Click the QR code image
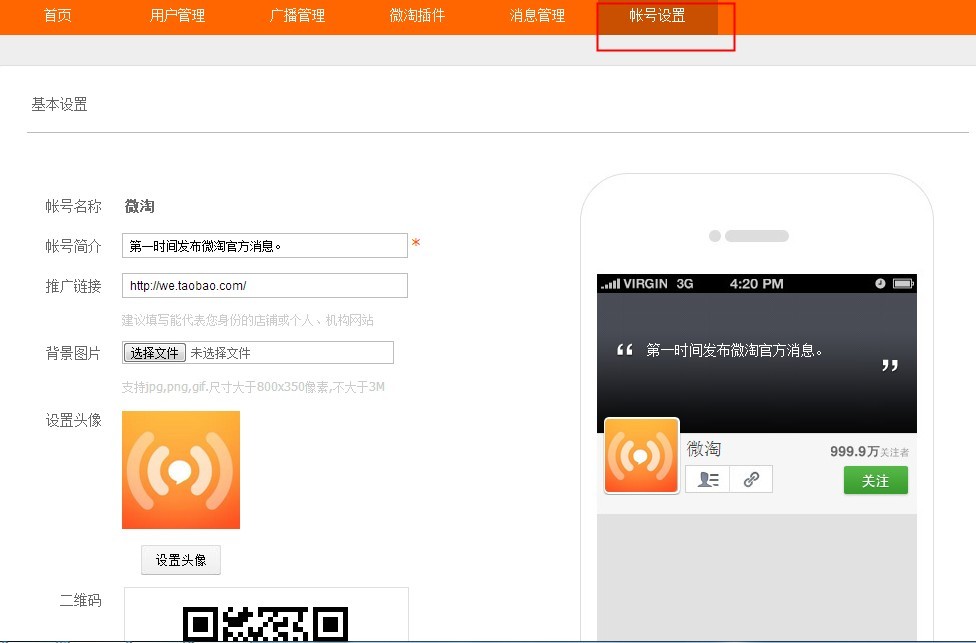This screenshot has width=976, height=643. coord(266,622)
